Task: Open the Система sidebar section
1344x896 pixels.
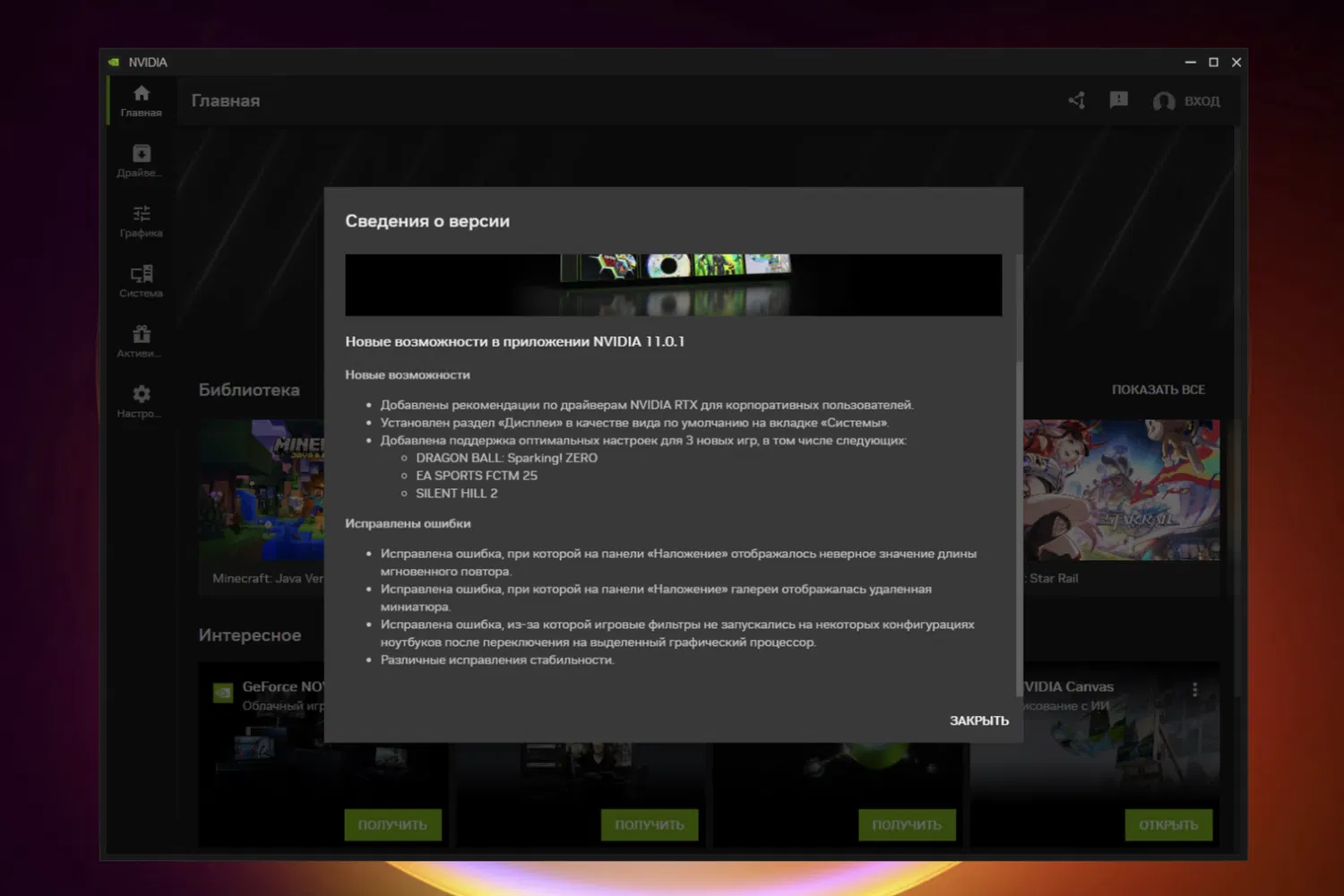Action: click(x=142, y=280)
